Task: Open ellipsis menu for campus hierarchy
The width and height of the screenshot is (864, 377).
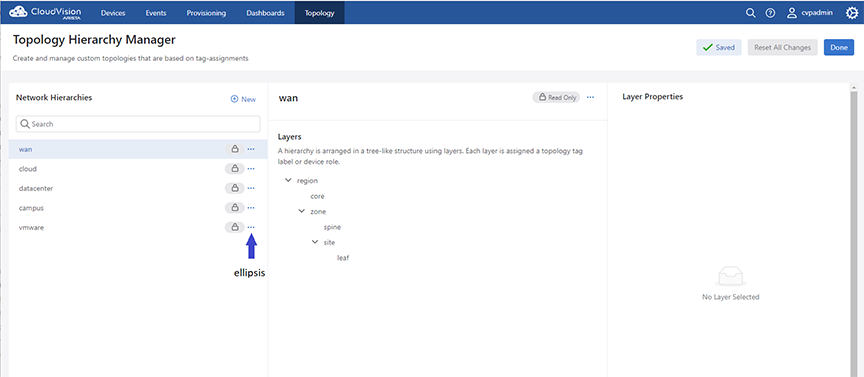Action: [251, 208]
